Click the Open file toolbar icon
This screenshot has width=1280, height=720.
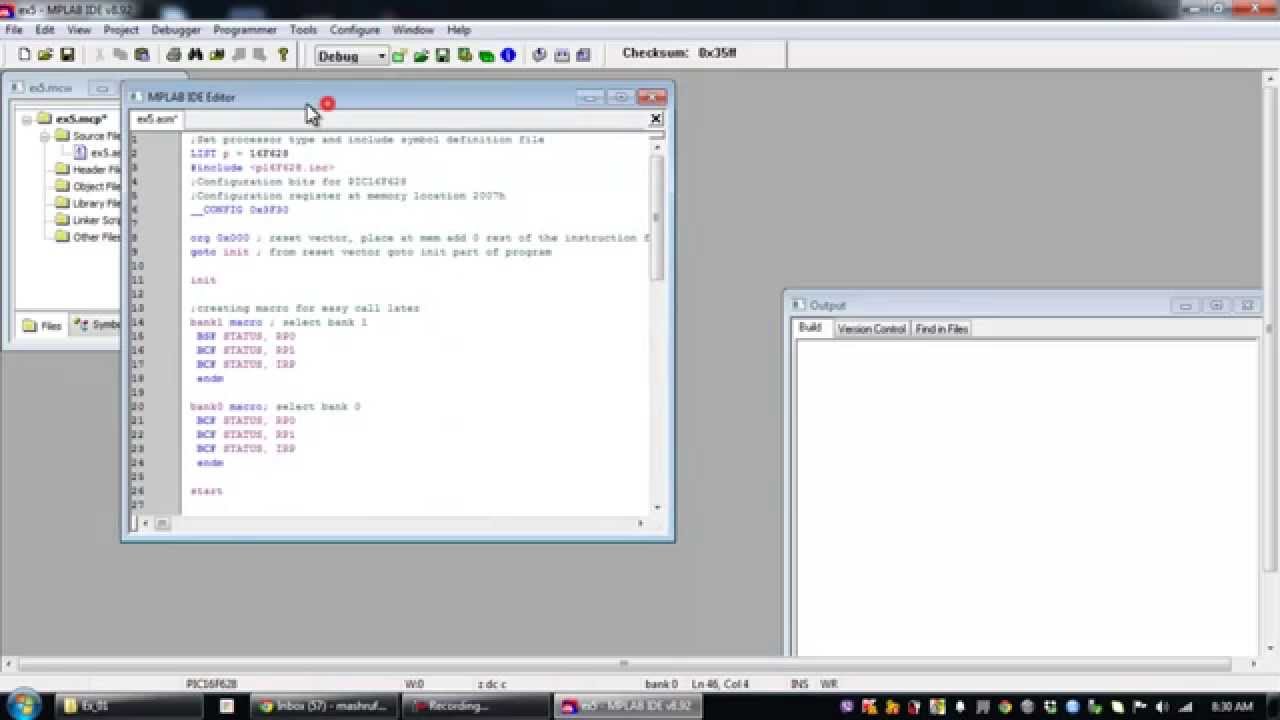click(x=46, y=55)
